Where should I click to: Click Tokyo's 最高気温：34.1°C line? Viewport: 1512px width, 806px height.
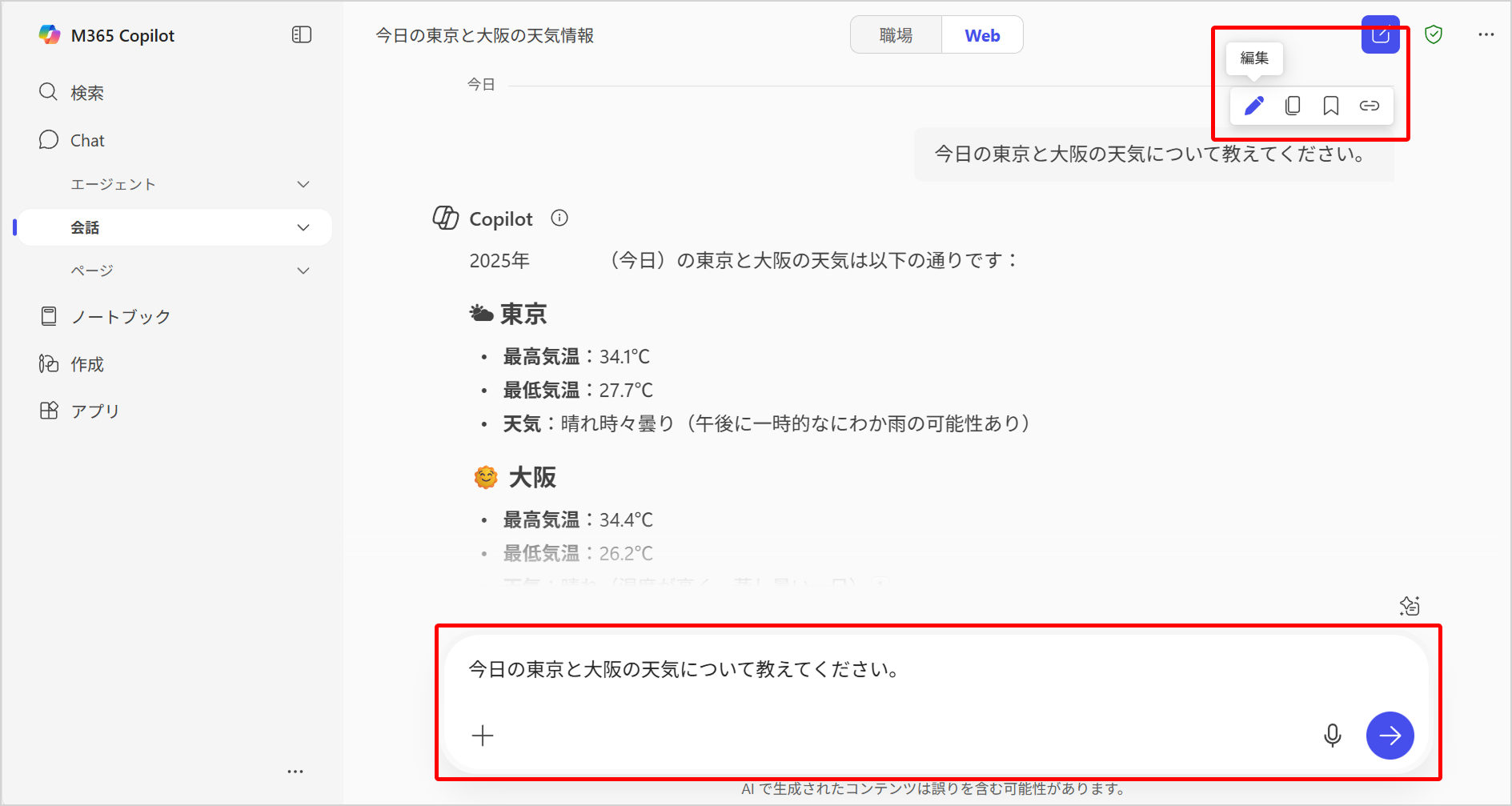pyautogui.click(x=576, y=356)
